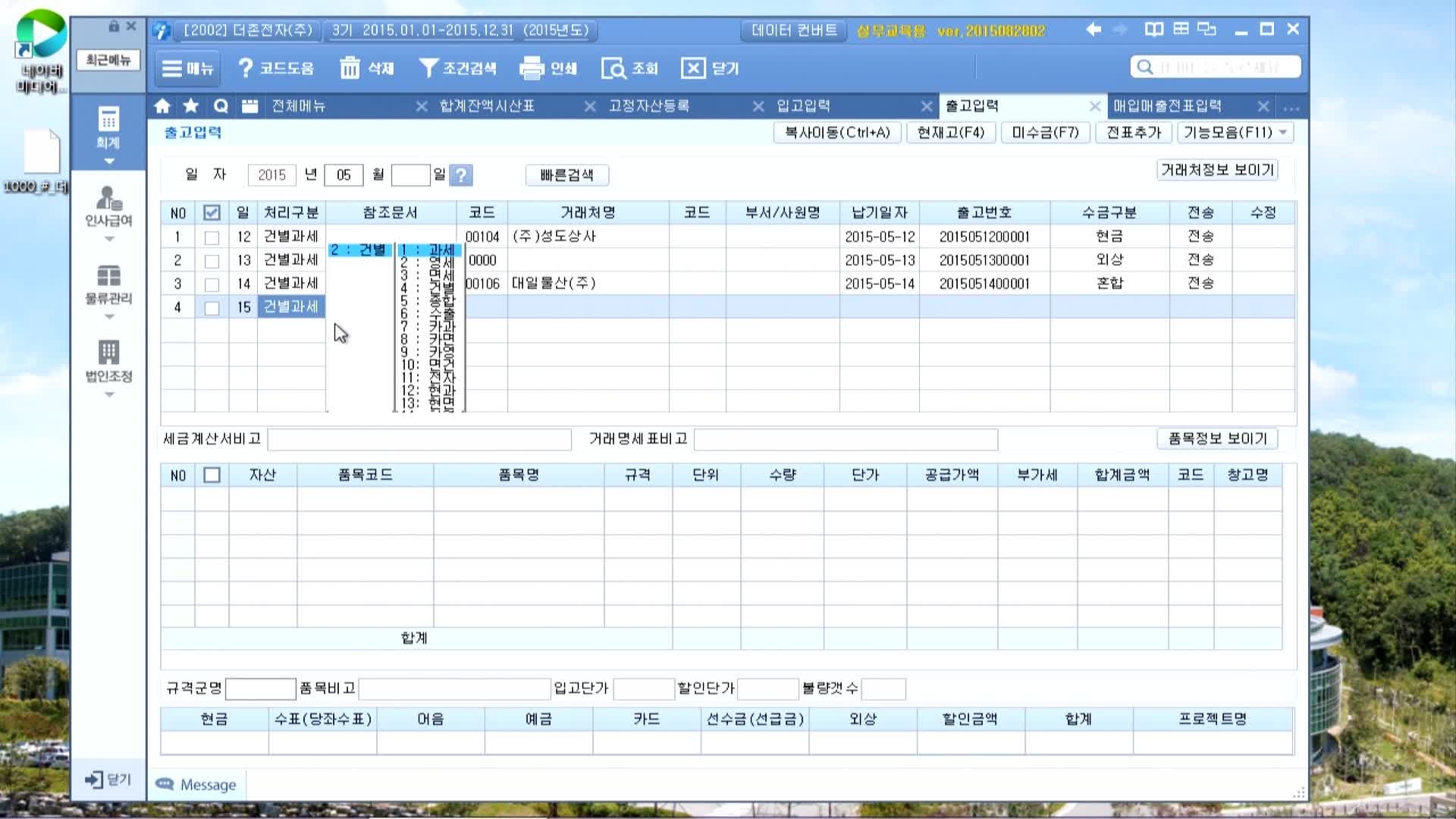Click the back arrow in title bar
This screenshot has height=819, width=1456.
pyautogui.click(x=1094, y=30)
